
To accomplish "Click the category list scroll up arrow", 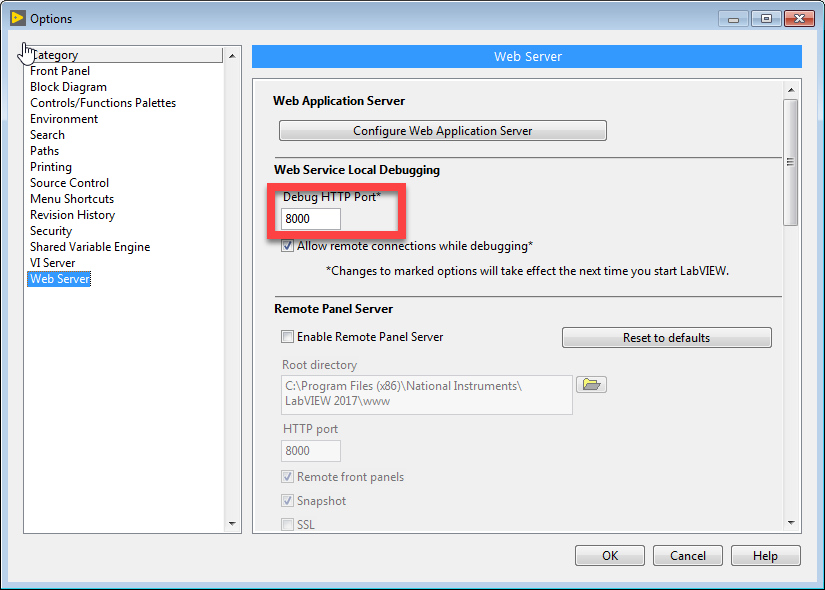I will [233, 56].
